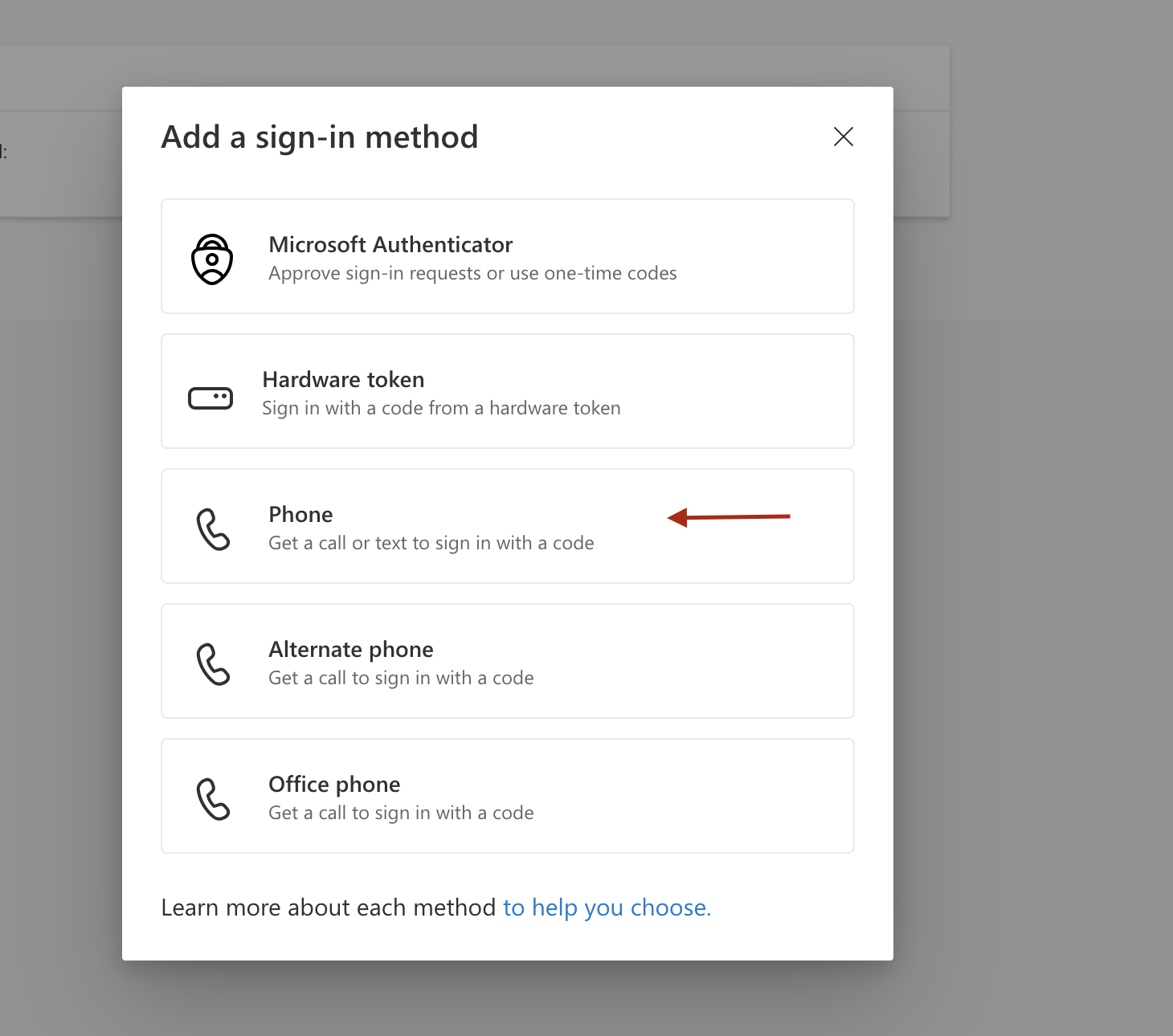Click 'Sign in with a code from a hardware token'
The height and width of the screenshot is (1036, 1173).
(x=441, y=409)
